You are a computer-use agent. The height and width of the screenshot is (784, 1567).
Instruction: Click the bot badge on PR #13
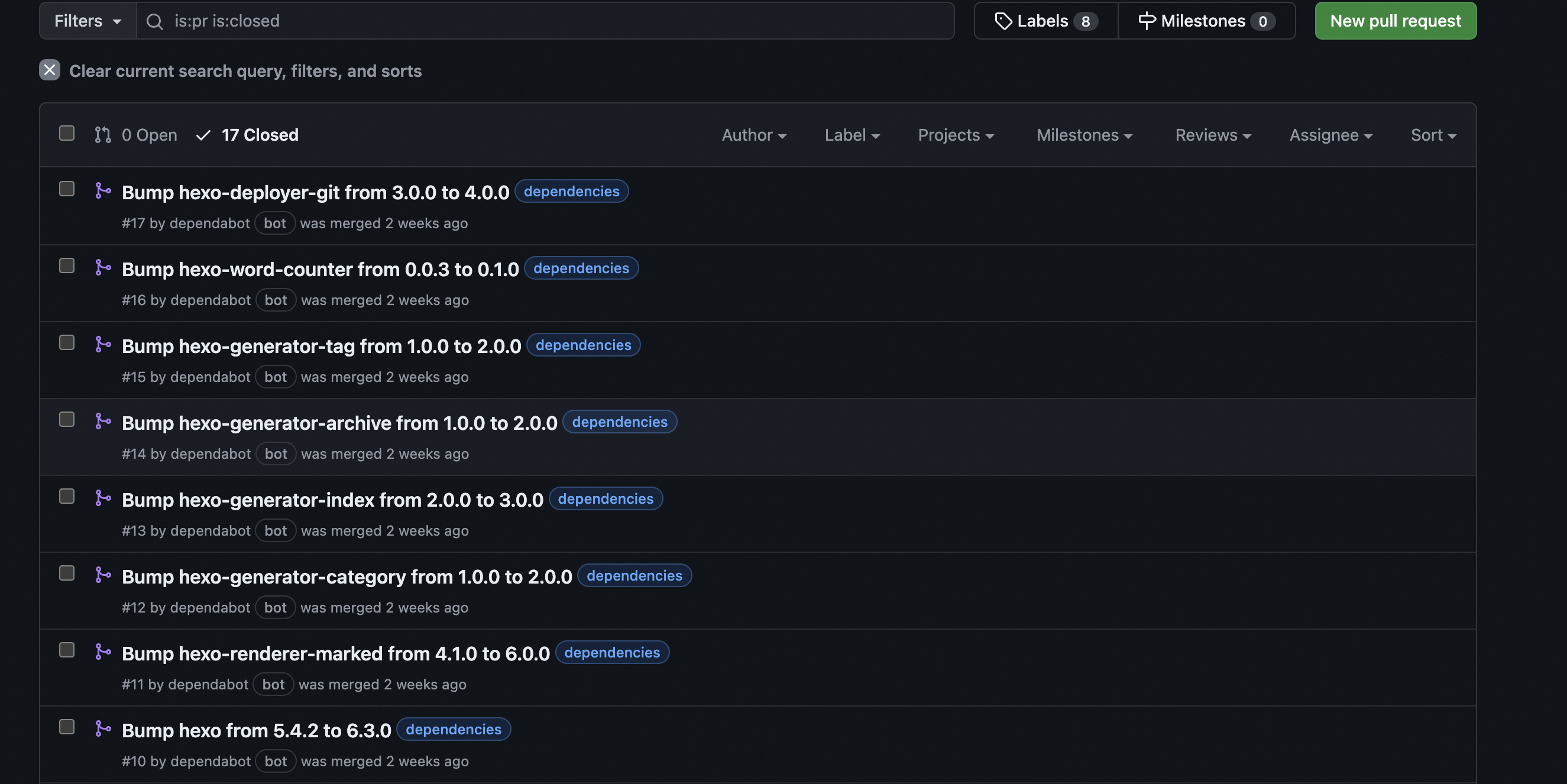276,530
